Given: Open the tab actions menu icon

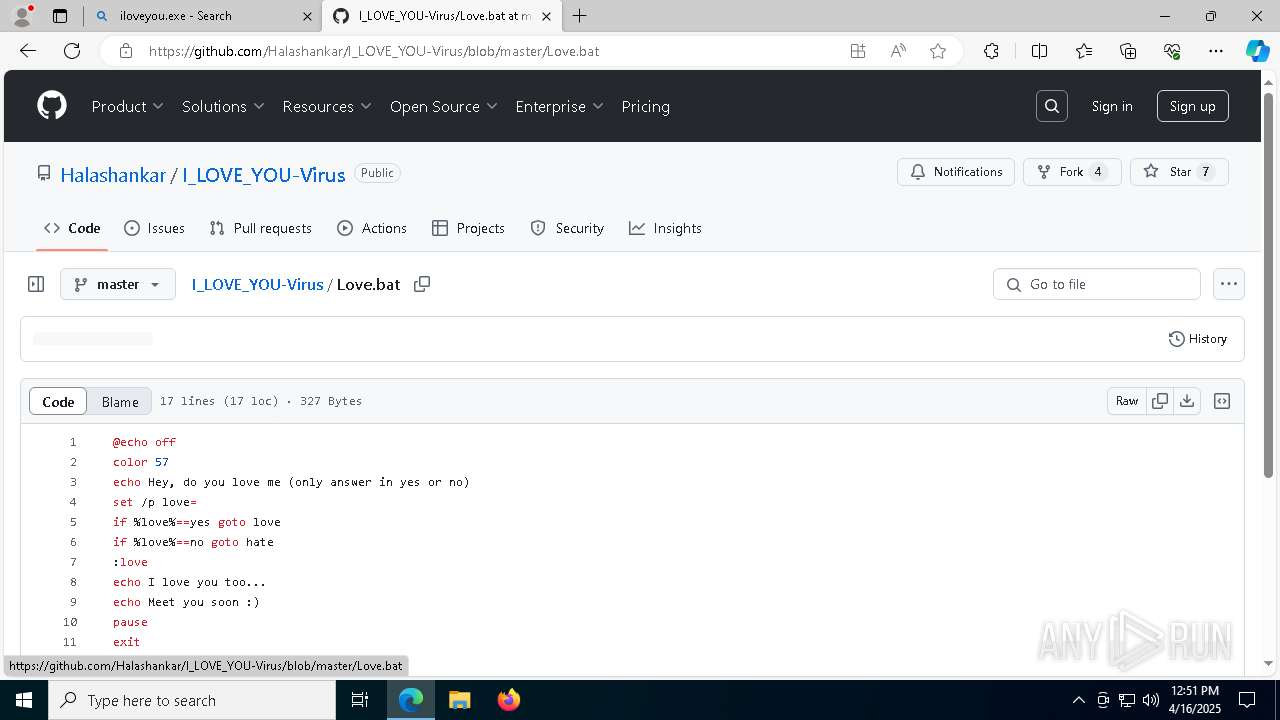Looking at the screenshot, I should click(x=60, y=16).
